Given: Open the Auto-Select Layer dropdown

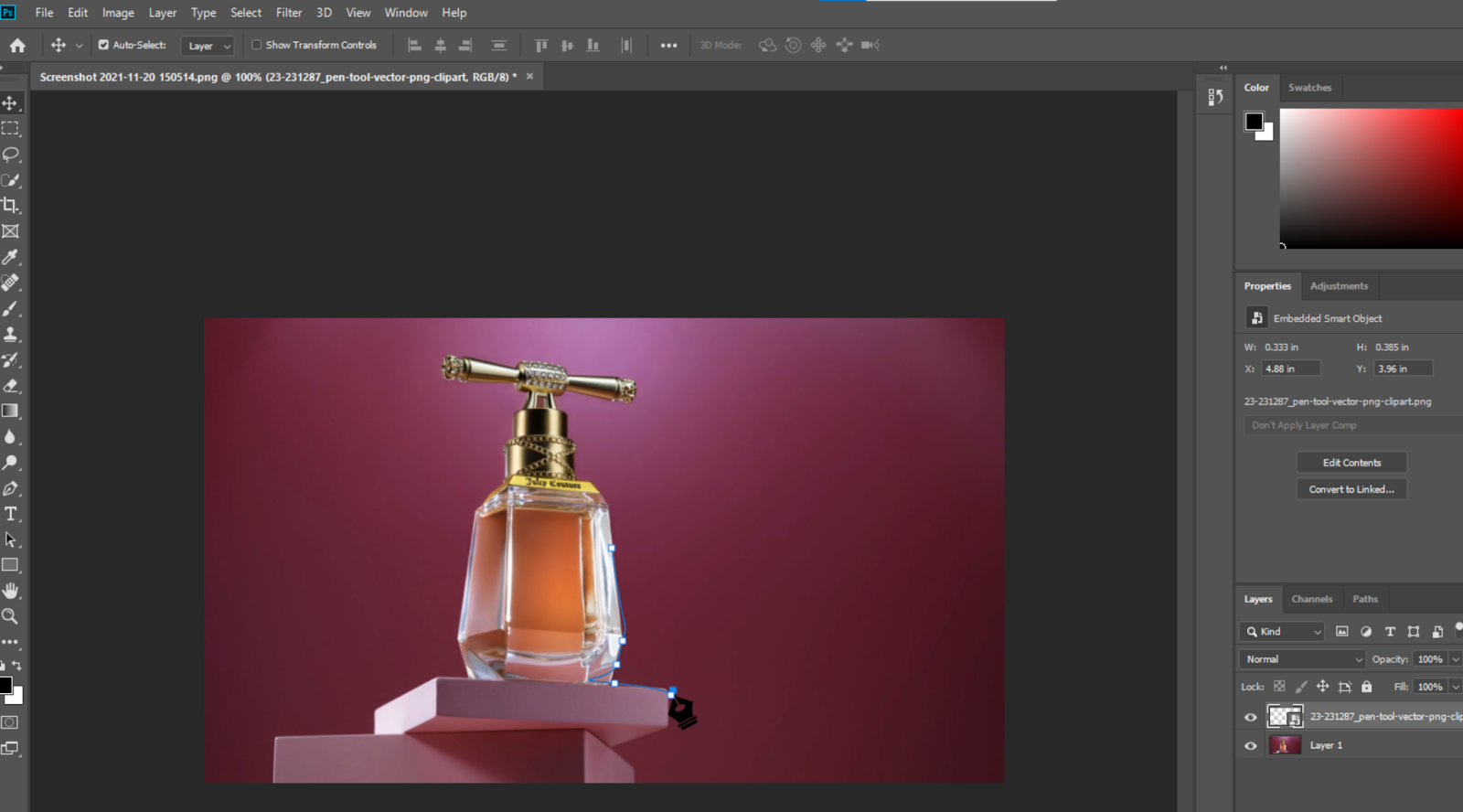Looking at the screenshot, I should 208,46.
